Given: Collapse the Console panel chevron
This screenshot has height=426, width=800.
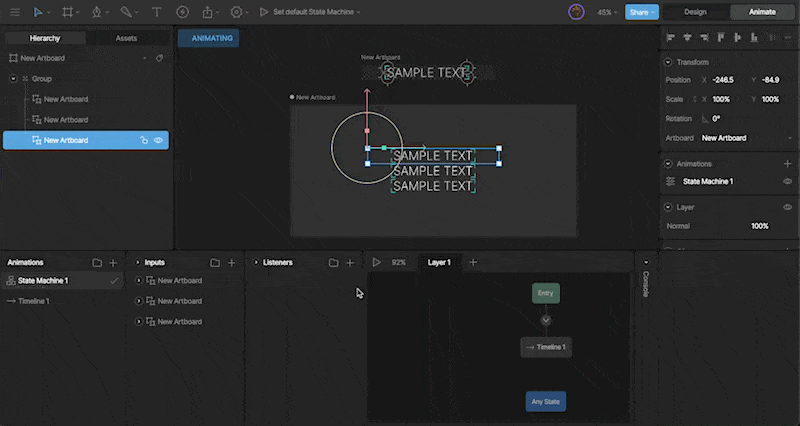Looking at the screenshot, I should click(646, 263).
